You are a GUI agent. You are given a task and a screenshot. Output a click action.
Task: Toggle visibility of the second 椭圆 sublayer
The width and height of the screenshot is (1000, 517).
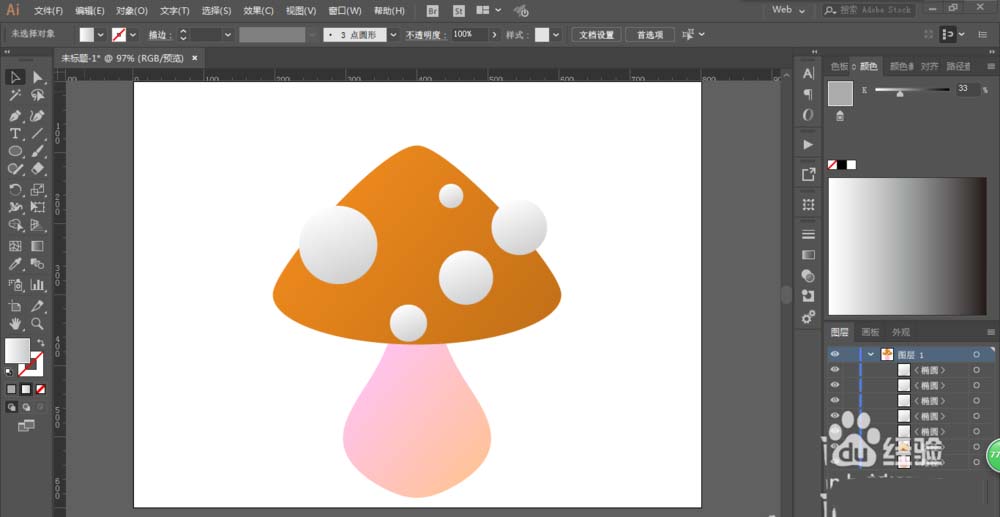tap(835, 385)
